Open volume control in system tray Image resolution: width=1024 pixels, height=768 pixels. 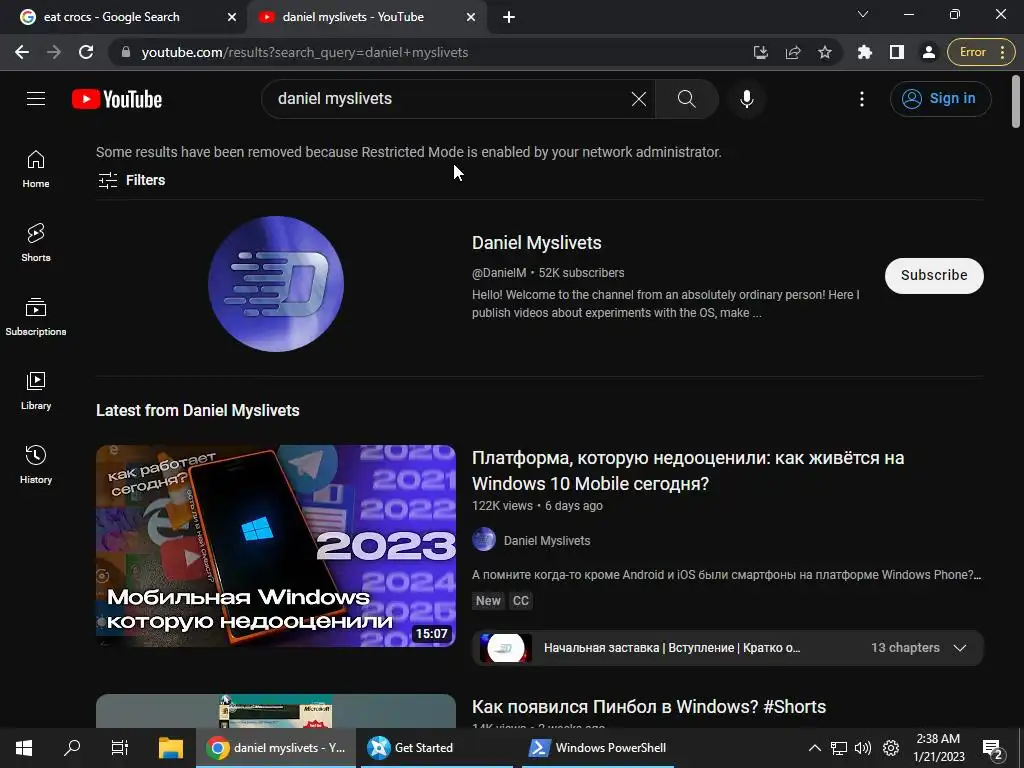[863, 748]
